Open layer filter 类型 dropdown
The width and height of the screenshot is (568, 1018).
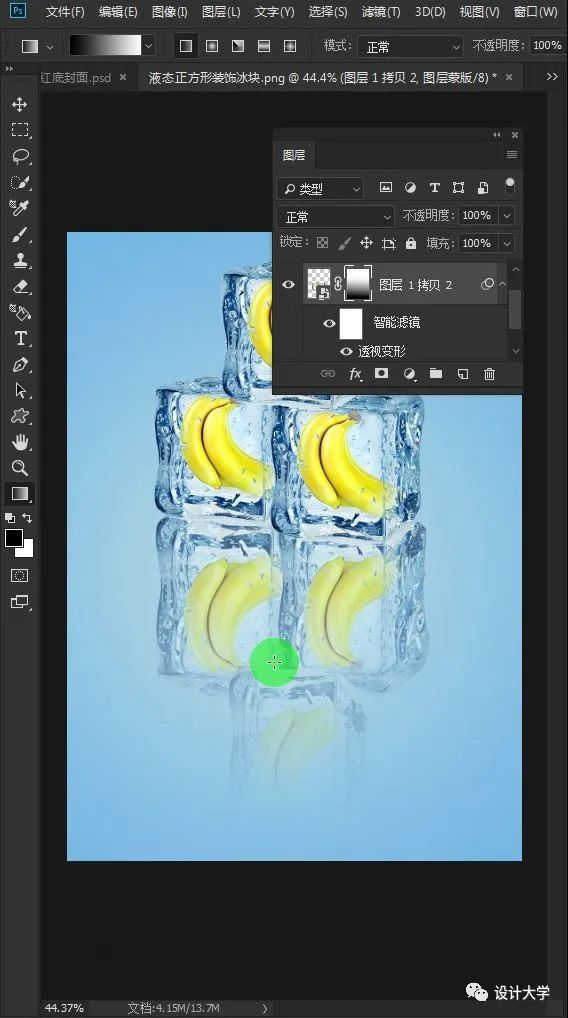[319, 188]
